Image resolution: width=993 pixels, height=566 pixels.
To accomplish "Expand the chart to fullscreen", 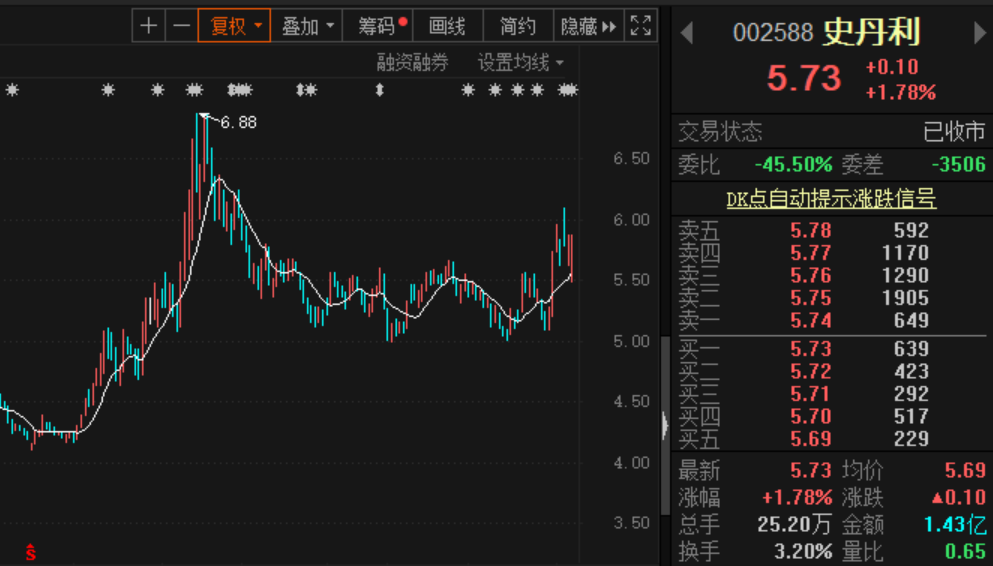I will tap(641, 26).
